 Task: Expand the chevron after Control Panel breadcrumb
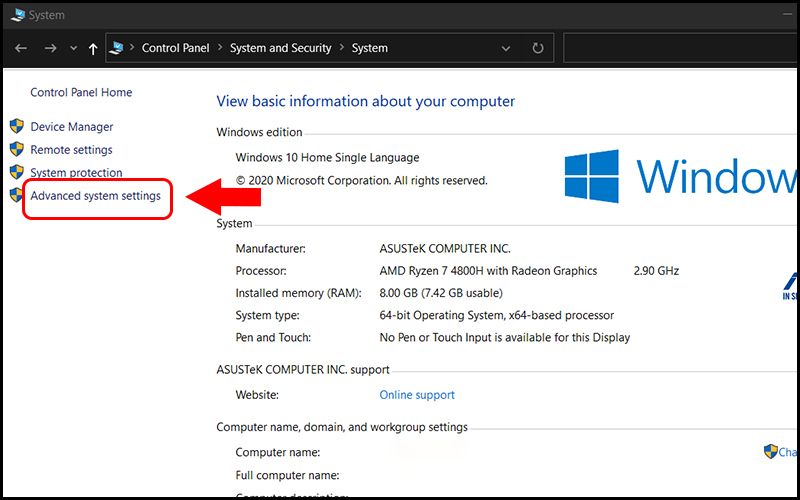pyautogui.click(x=218, y=48)
